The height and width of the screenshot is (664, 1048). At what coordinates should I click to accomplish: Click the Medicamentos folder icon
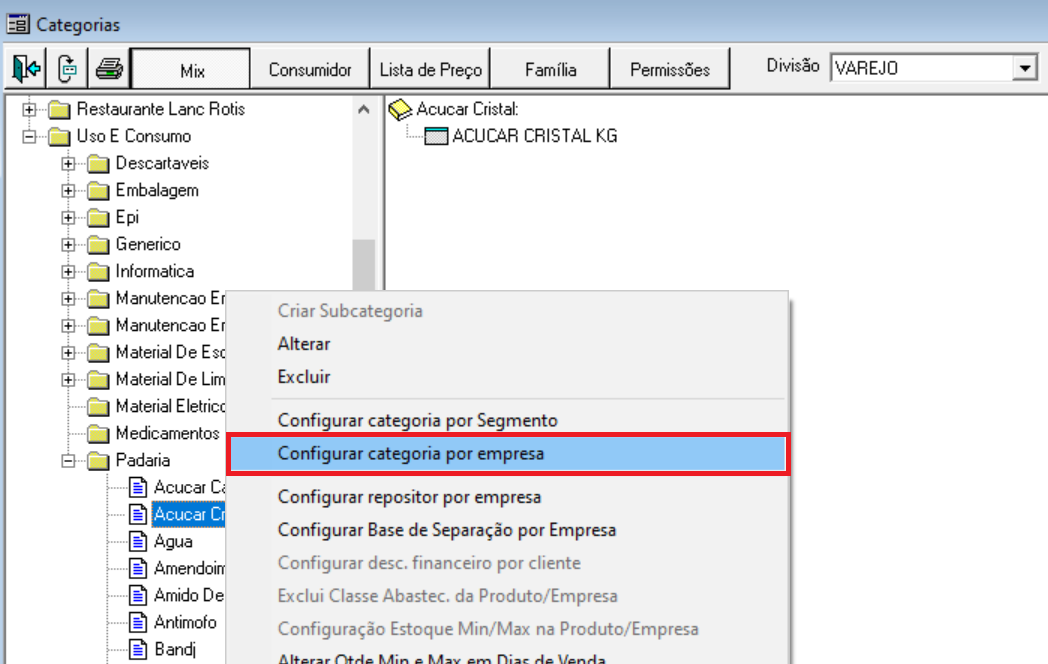pos(98,434)
